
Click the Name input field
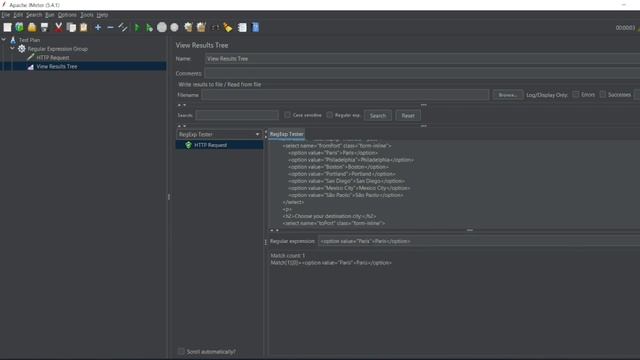click(x=422, y=58)
